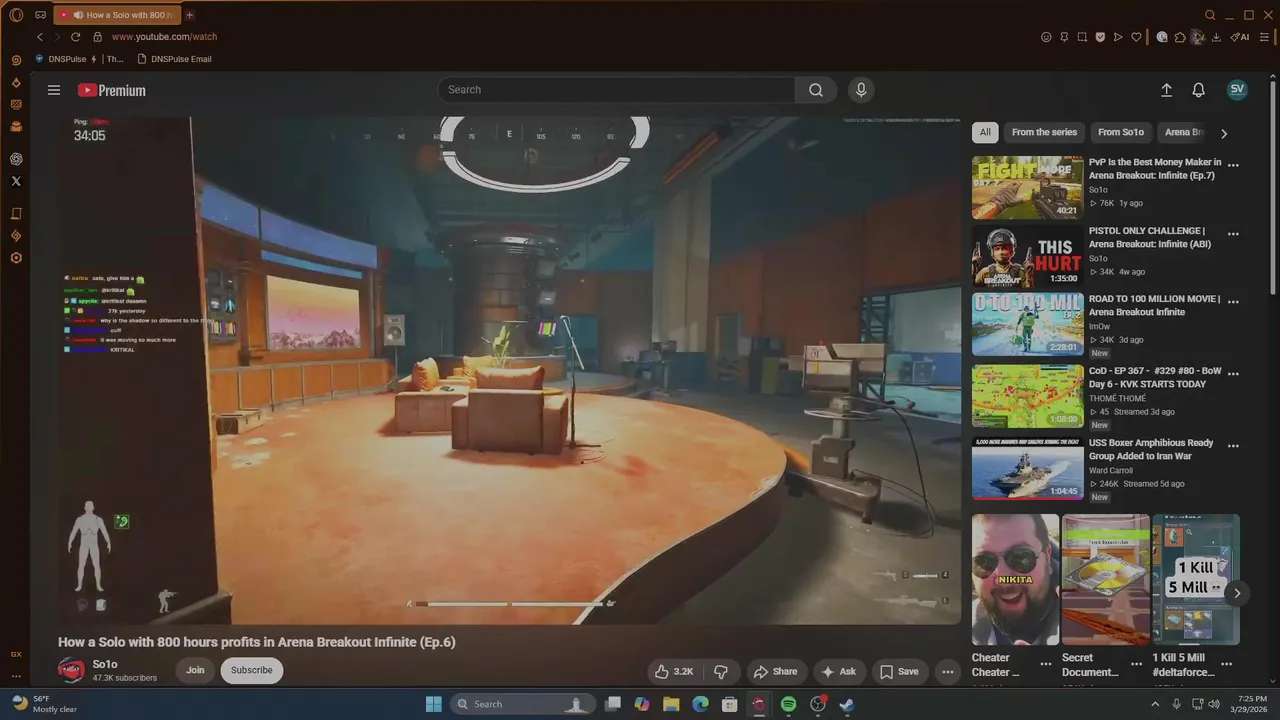Open YouTube create upload icon

[x=1166, y=90]
